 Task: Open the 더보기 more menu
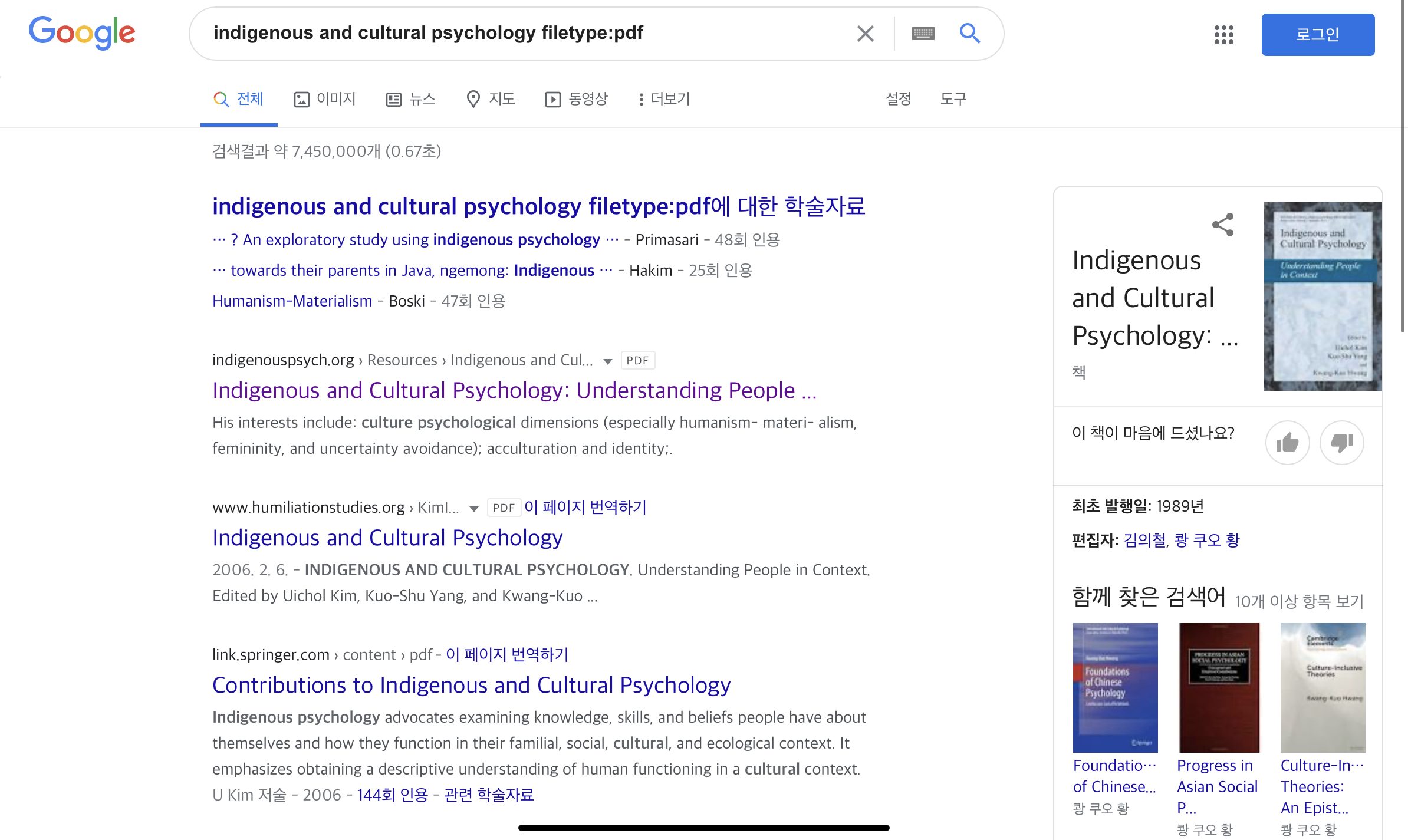[x=664, y=99]
